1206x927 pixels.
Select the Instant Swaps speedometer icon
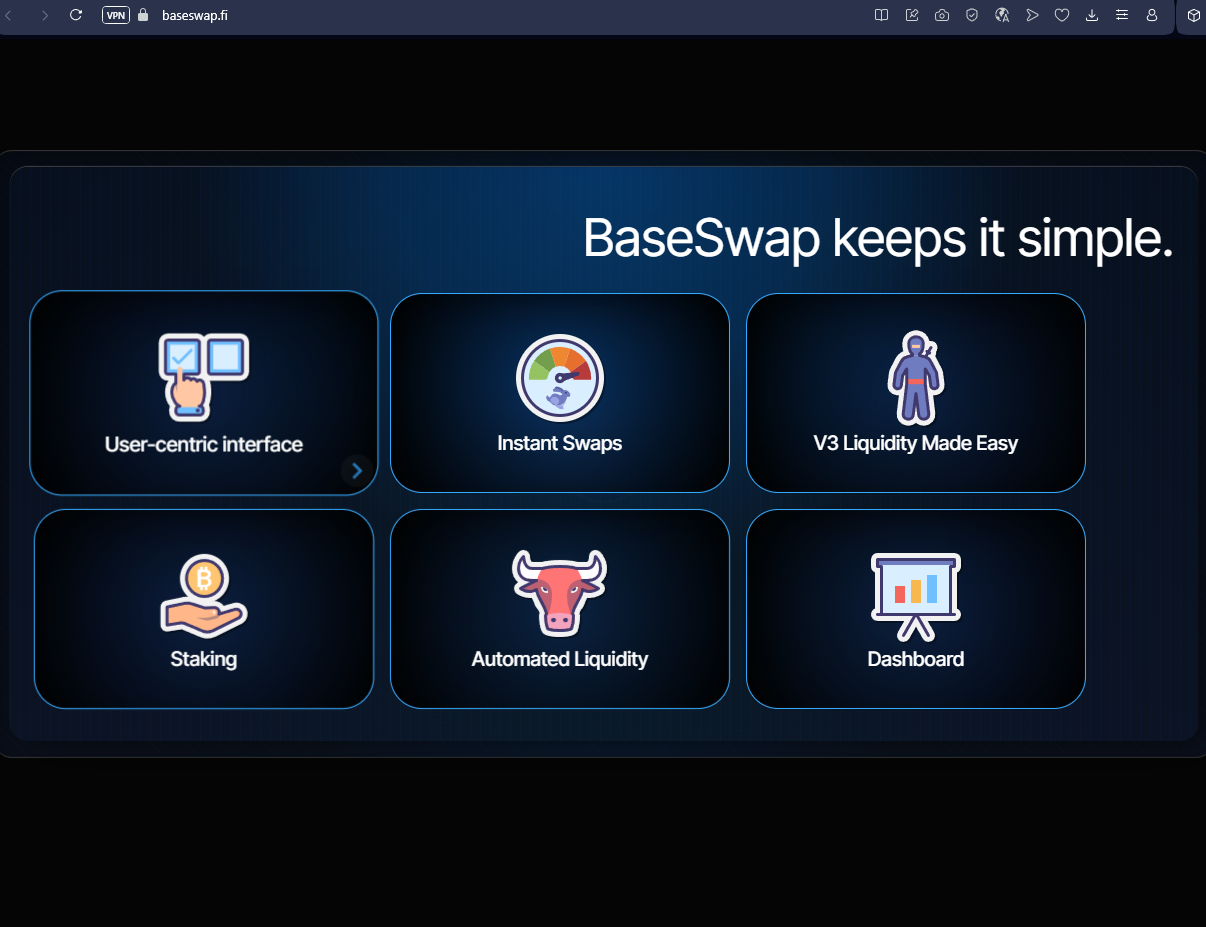click(x=559, y=378)
